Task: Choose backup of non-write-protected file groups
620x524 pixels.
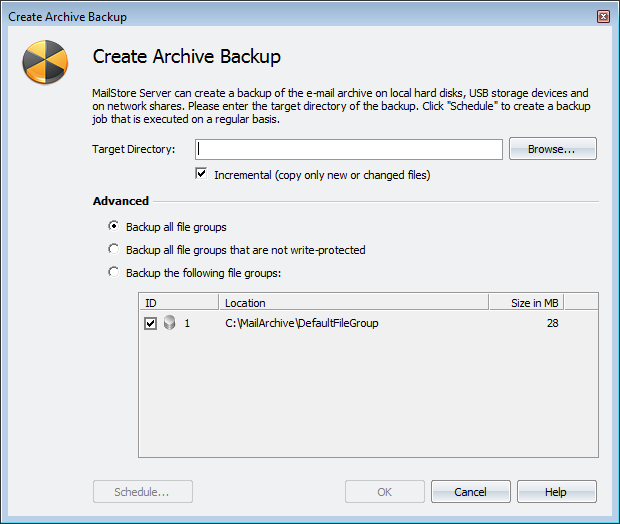Action: 114,249
